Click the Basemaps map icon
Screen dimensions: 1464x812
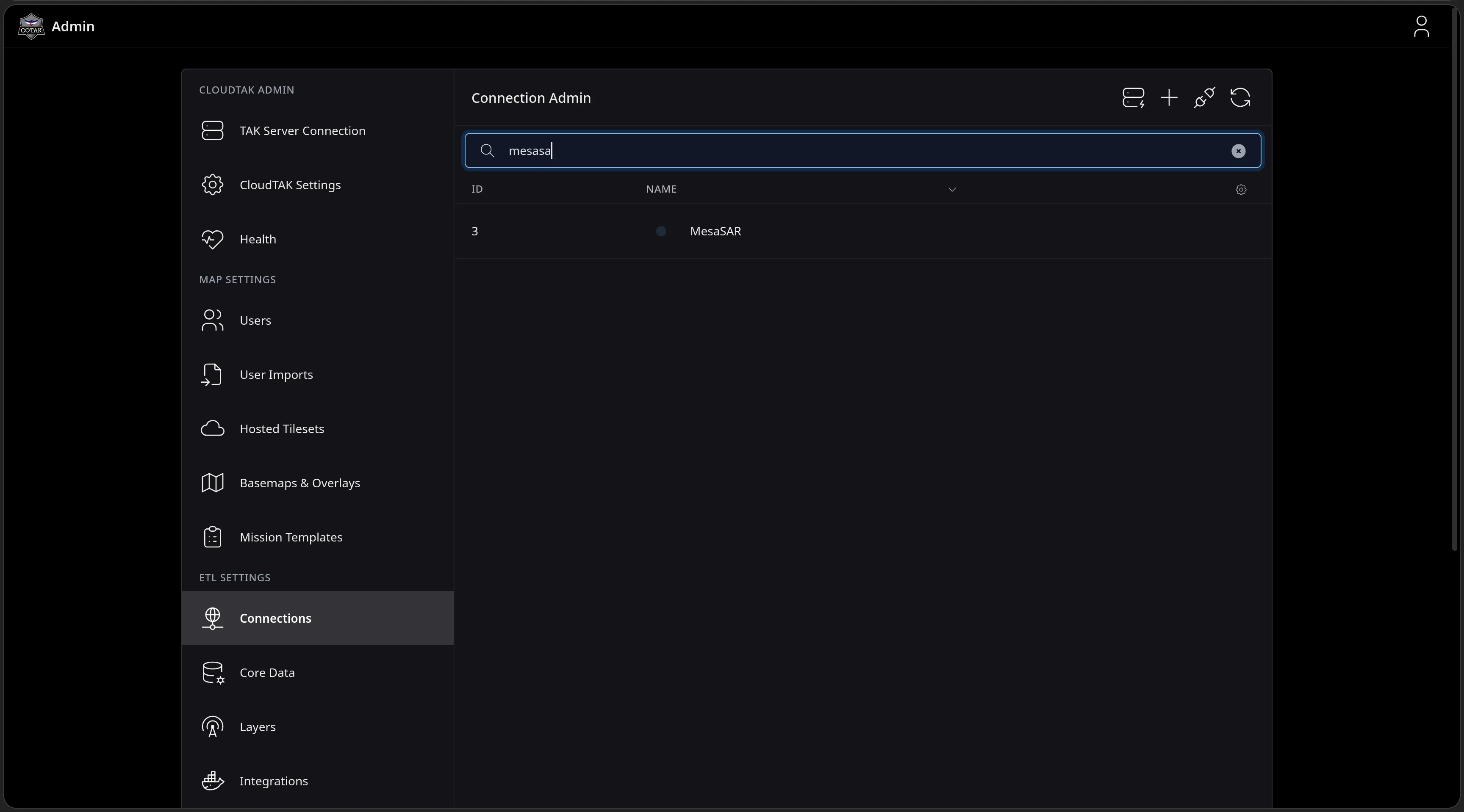point(213,483)
